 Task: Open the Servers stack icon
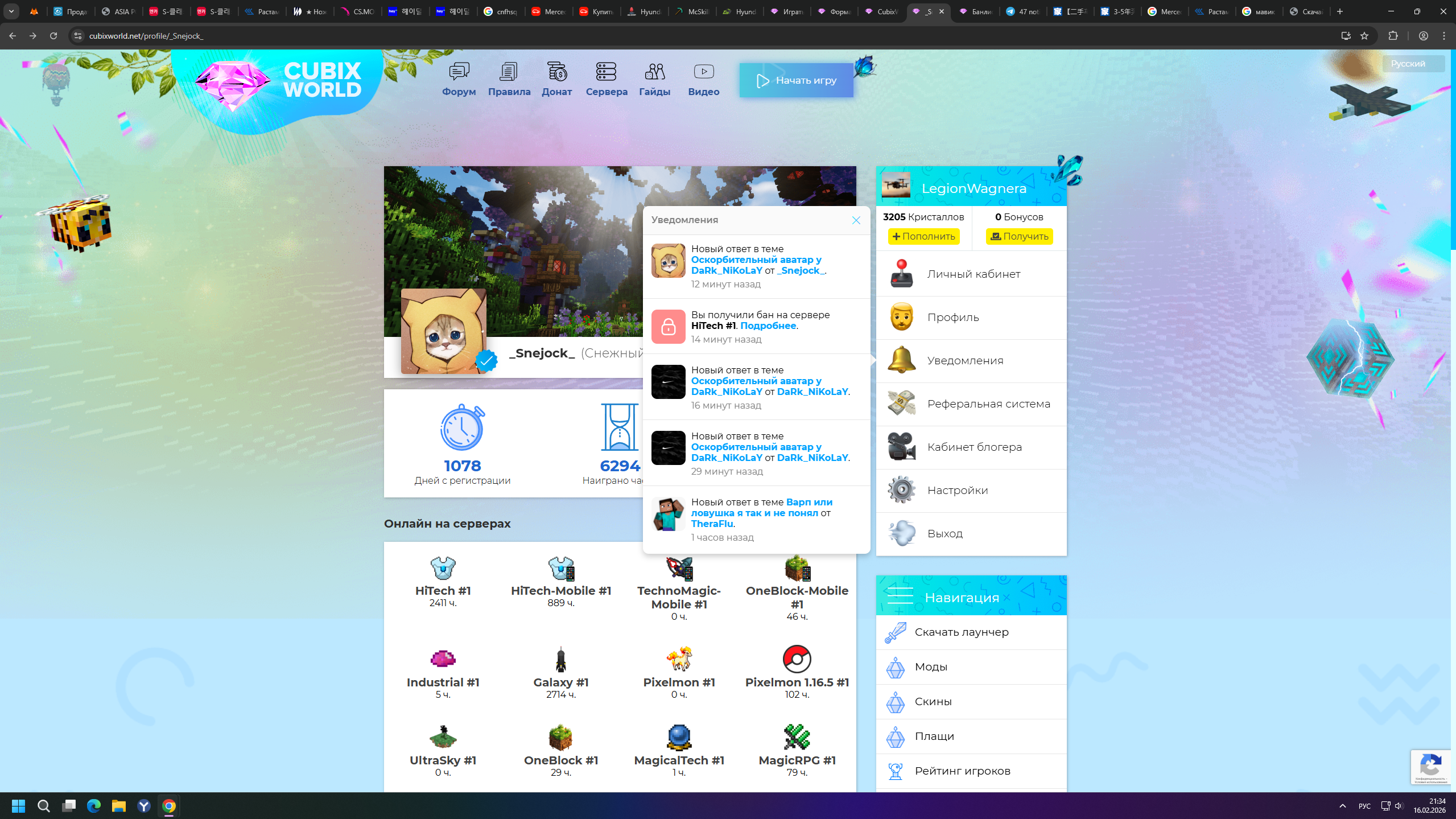[x=606, y=72]
